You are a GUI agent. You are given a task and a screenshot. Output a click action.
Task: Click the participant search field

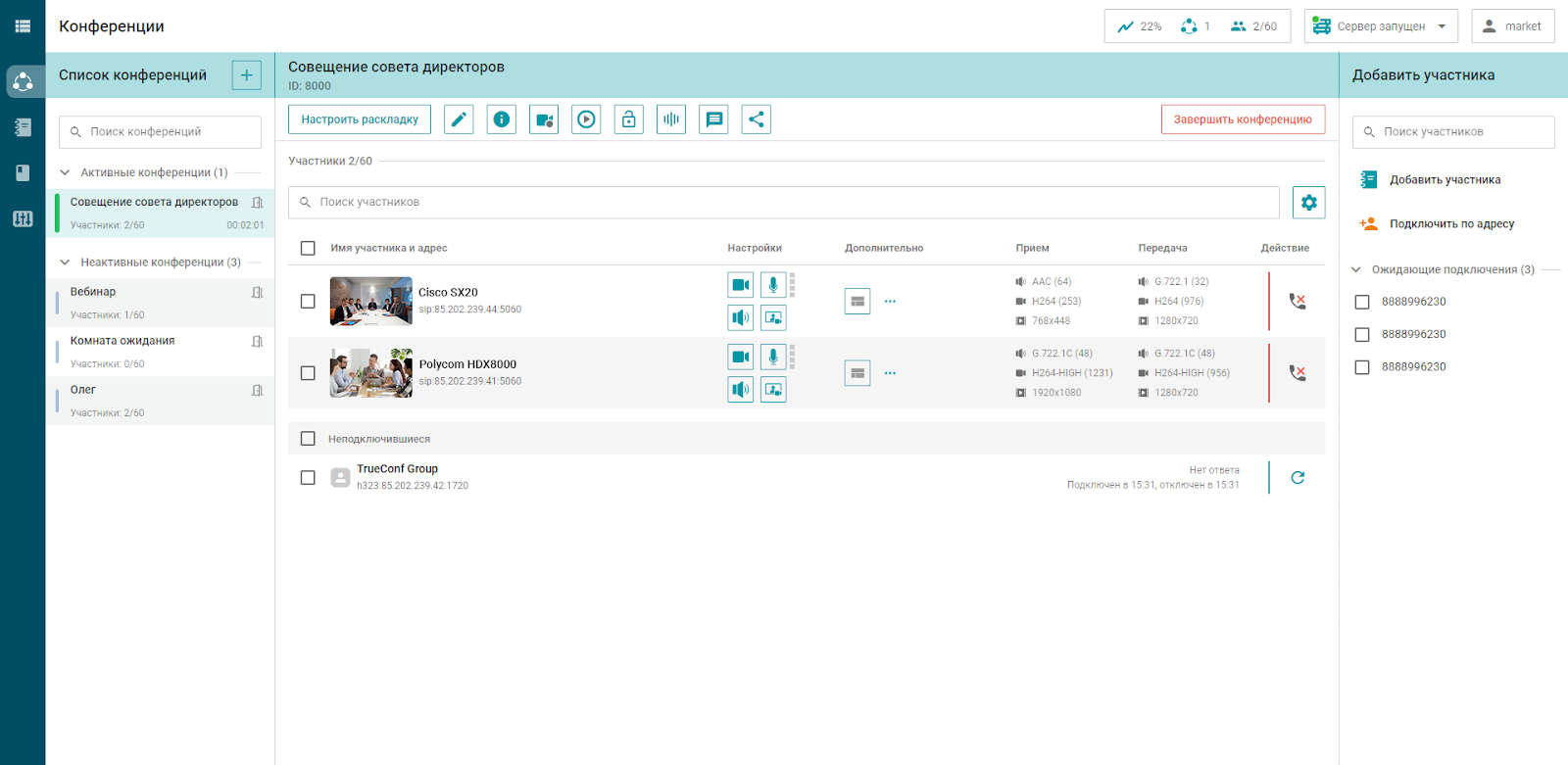784,202
